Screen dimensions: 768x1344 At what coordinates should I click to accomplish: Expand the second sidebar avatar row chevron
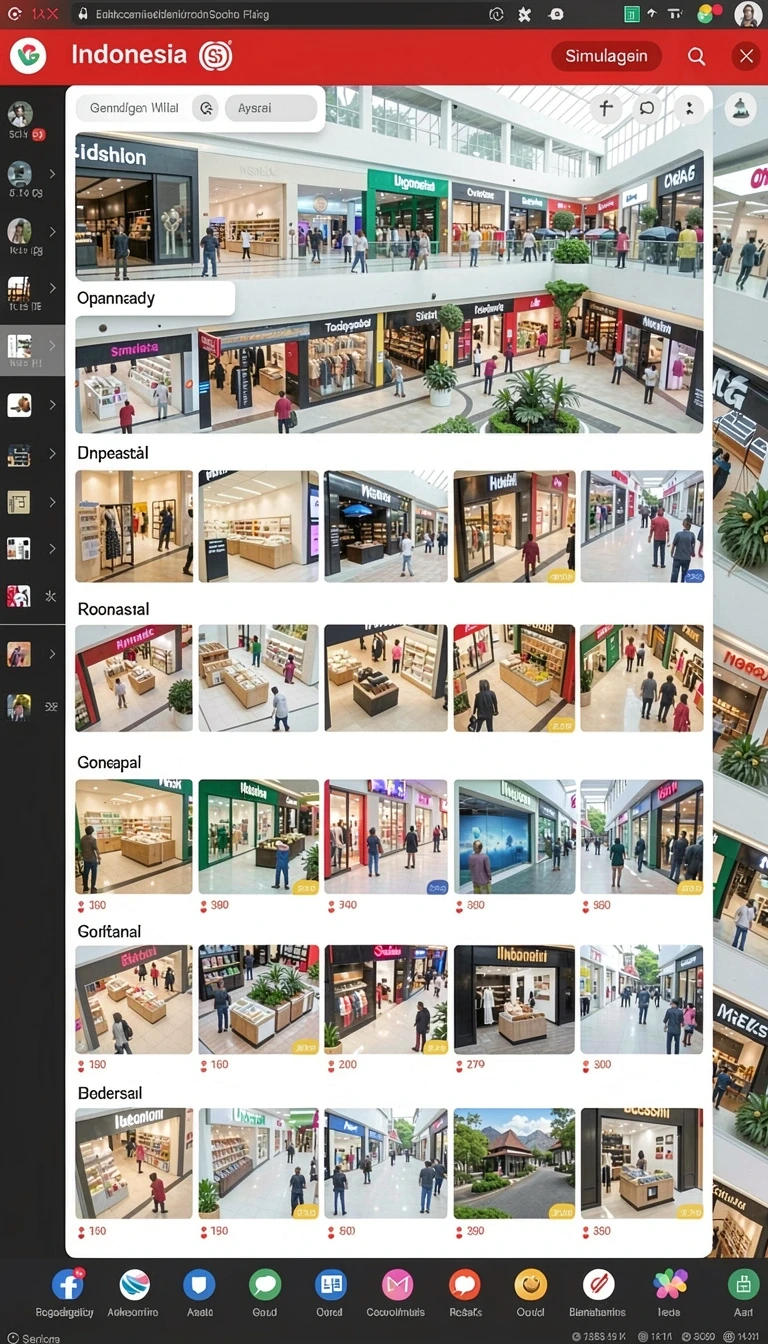pyautogui.click(x=52, y=174)
